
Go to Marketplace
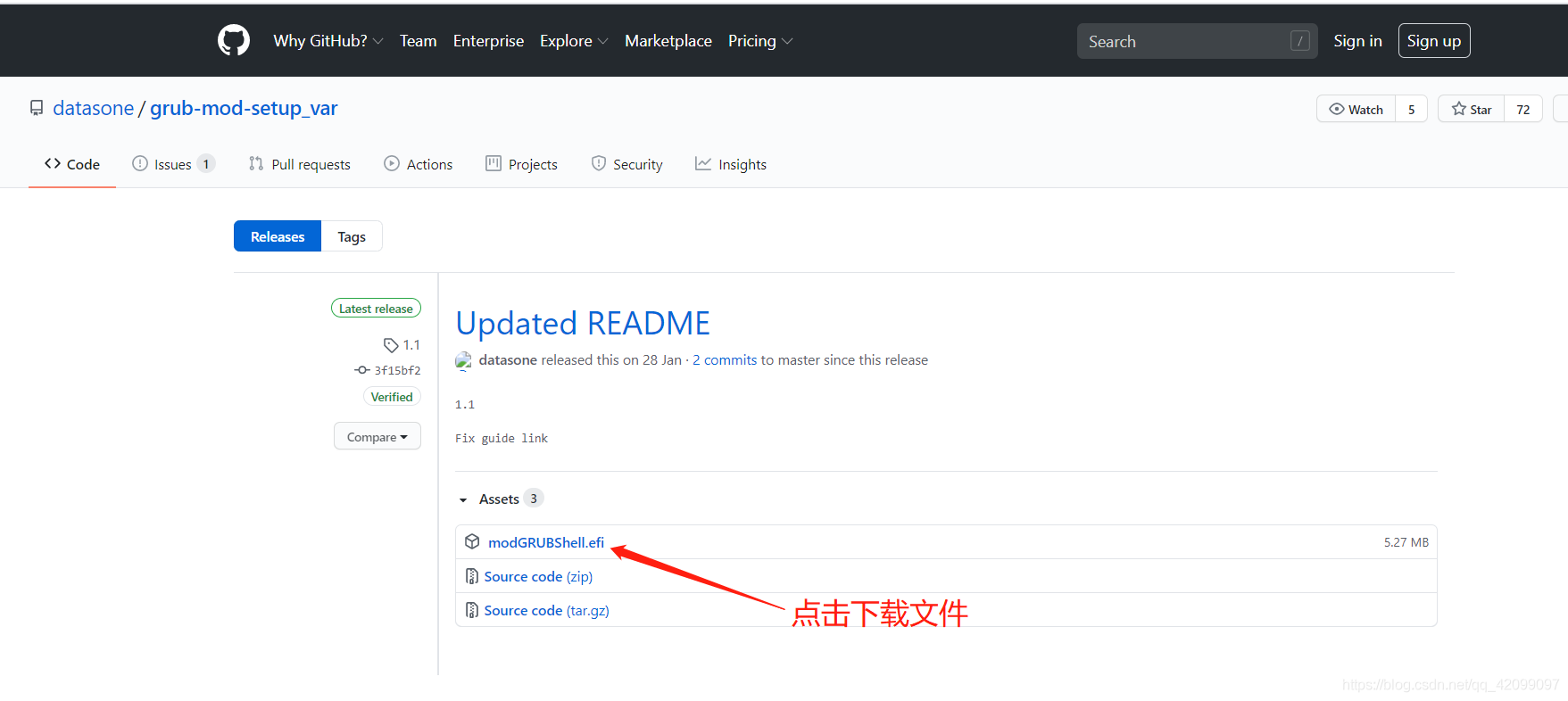pyautogui.click(x=668, y=41)
